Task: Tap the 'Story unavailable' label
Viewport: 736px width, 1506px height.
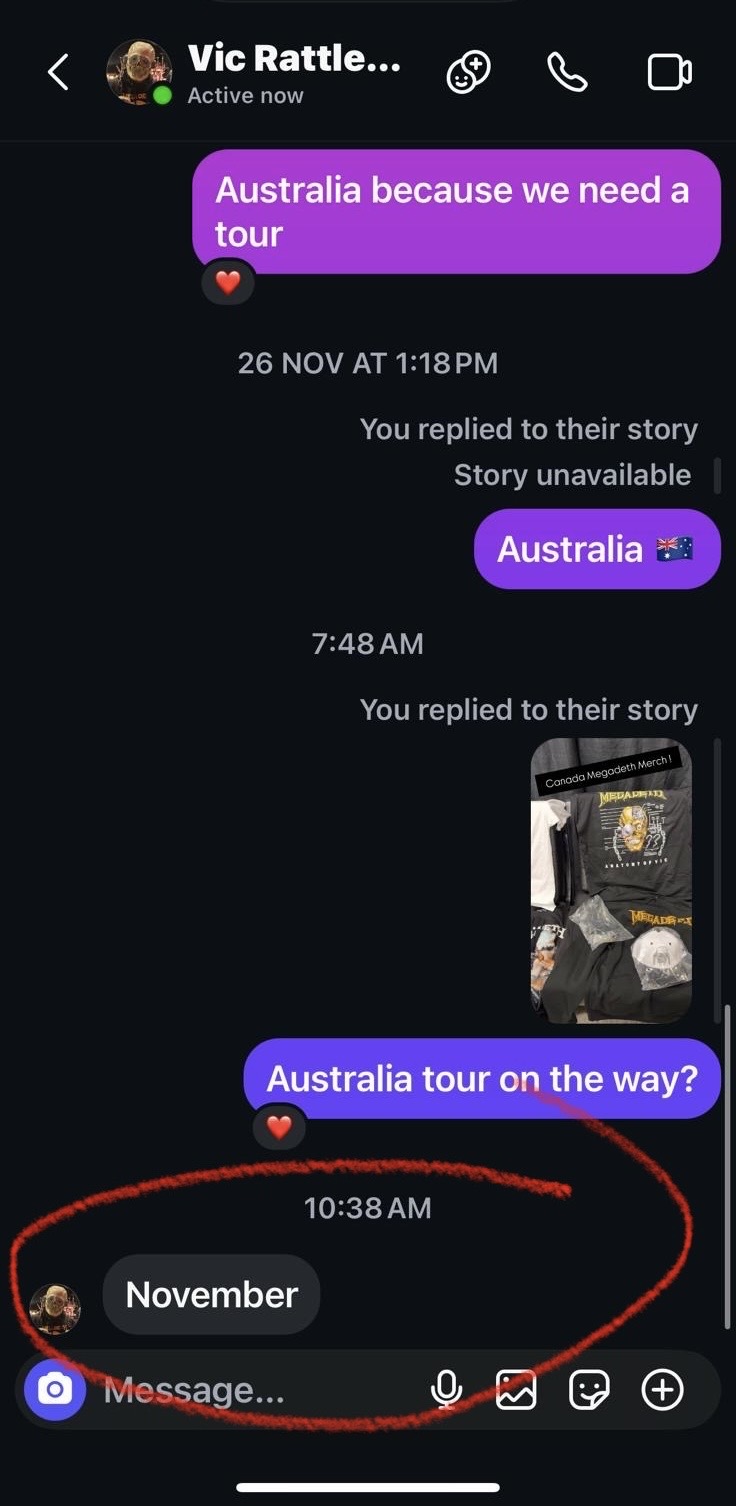Action: (572, 475)
